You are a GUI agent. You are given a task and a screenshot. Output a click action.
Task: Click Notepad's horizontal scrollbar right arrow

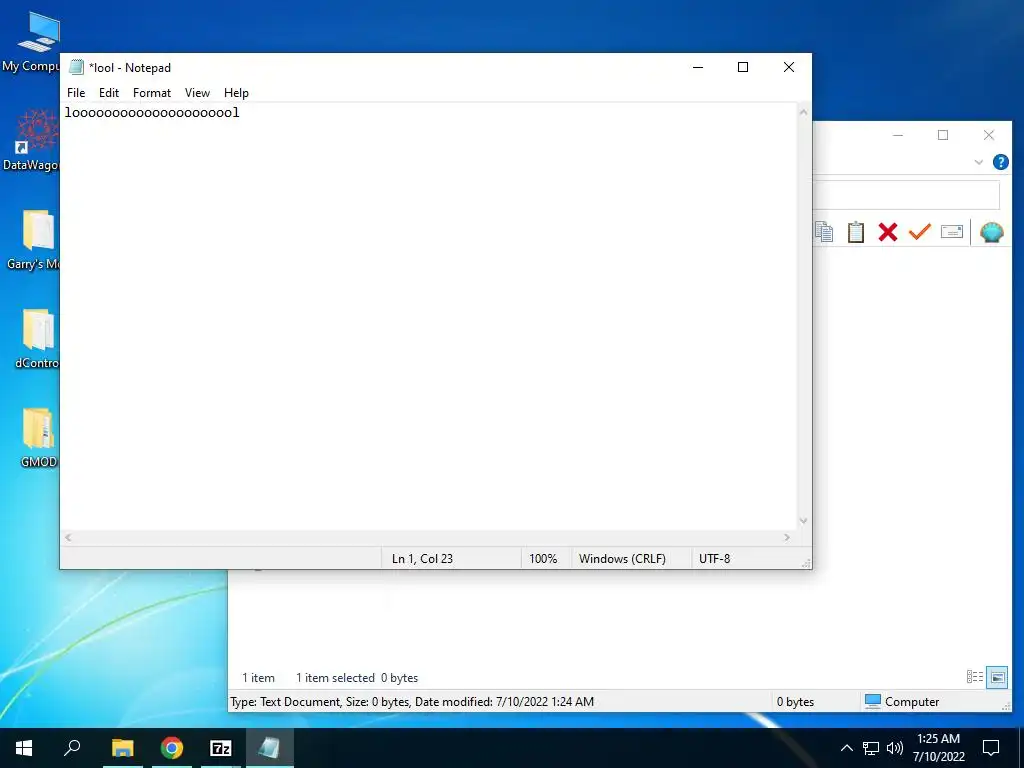tap(787, 537)
